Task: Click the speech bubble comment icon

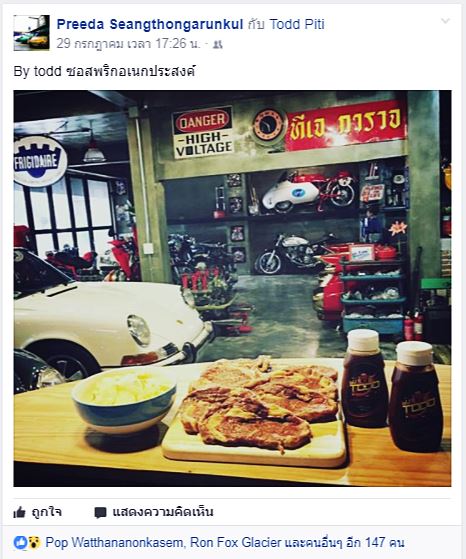Action: click(x=100, y=513)
